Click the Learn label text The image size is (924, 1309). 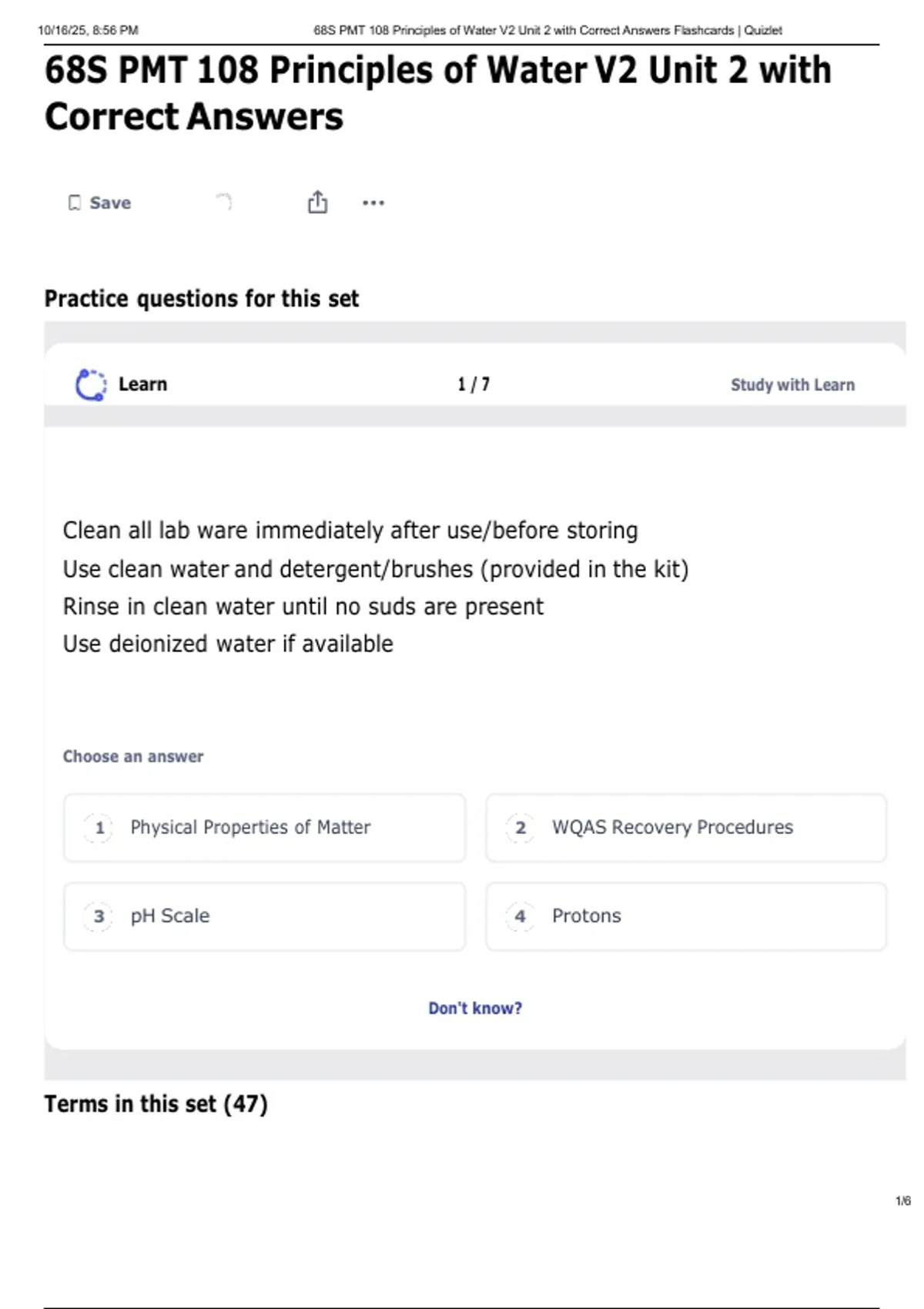pos(142,384)
